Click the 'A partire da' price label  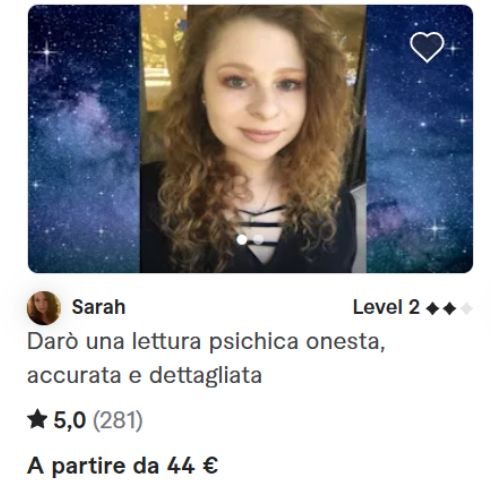click(93, 466)
